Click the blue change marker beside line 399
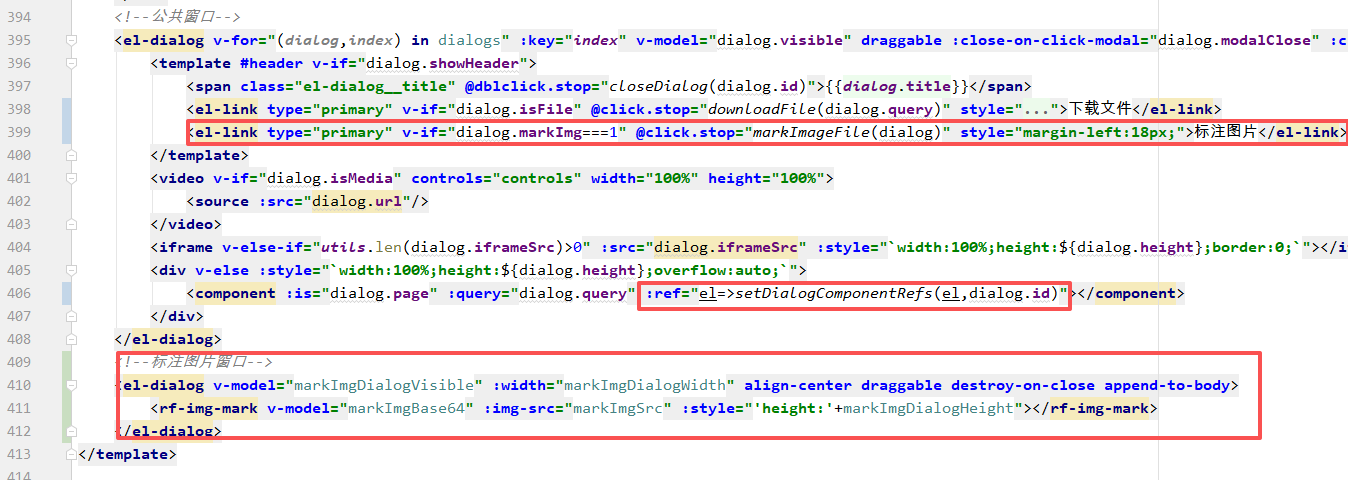The width and height of the screenshot is (1348, 480). 66,132
